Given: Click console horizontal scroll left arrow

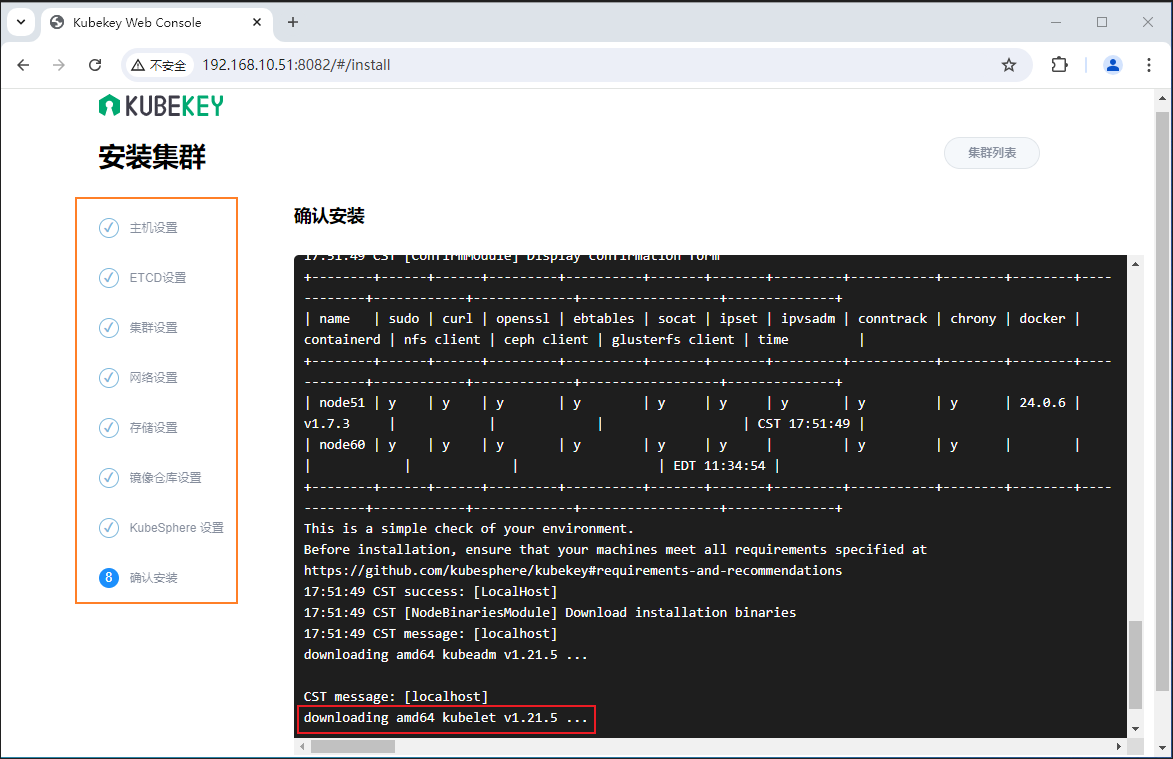Looking at the screenshot, I should [x=302, y=746].
